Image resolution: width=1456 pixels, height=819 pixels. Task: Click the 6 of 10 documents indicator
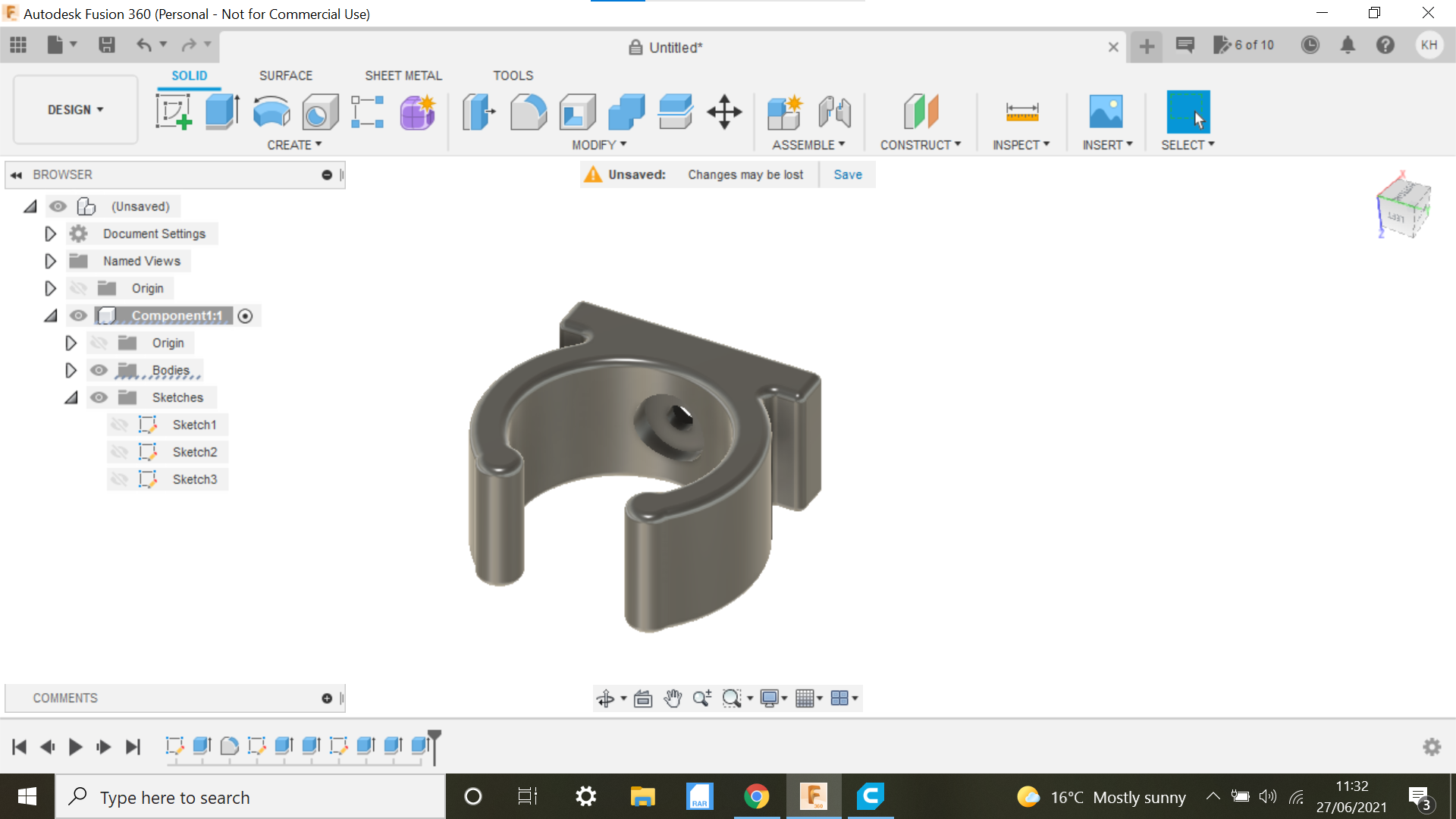click(x=1244, y=45)
